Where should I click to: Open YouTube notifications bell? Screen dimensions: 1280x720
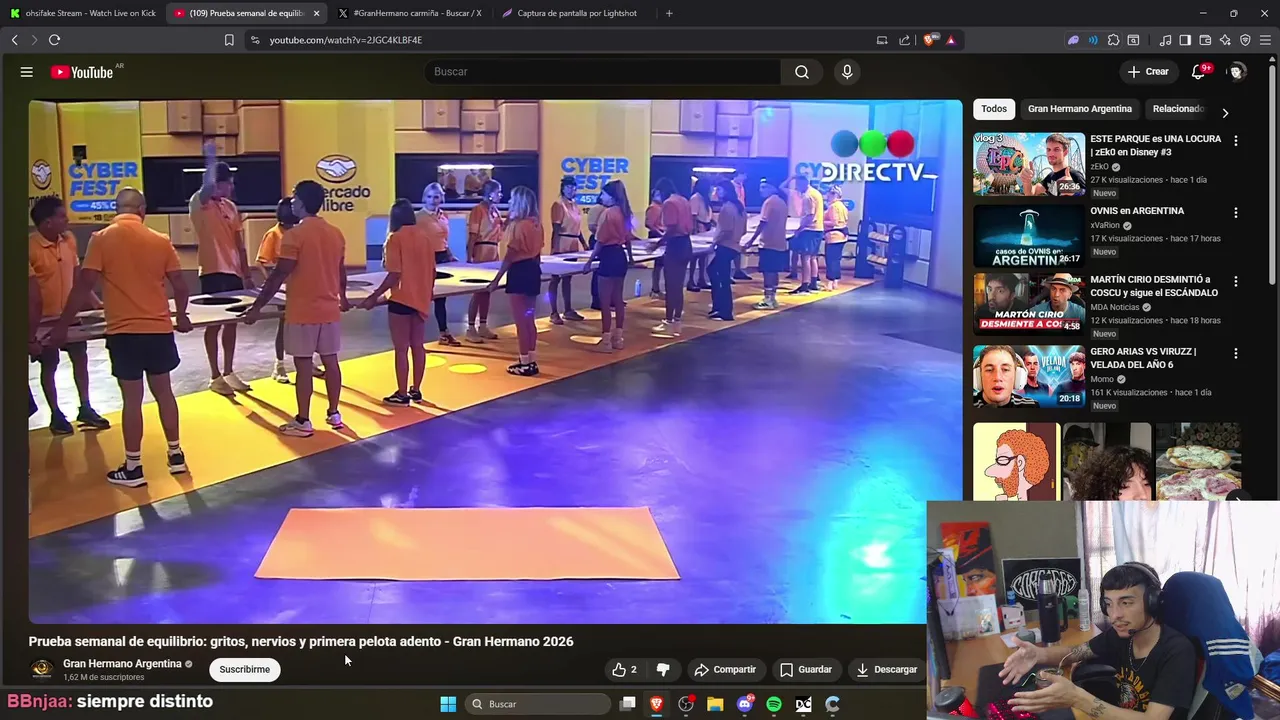(1198, 72)
